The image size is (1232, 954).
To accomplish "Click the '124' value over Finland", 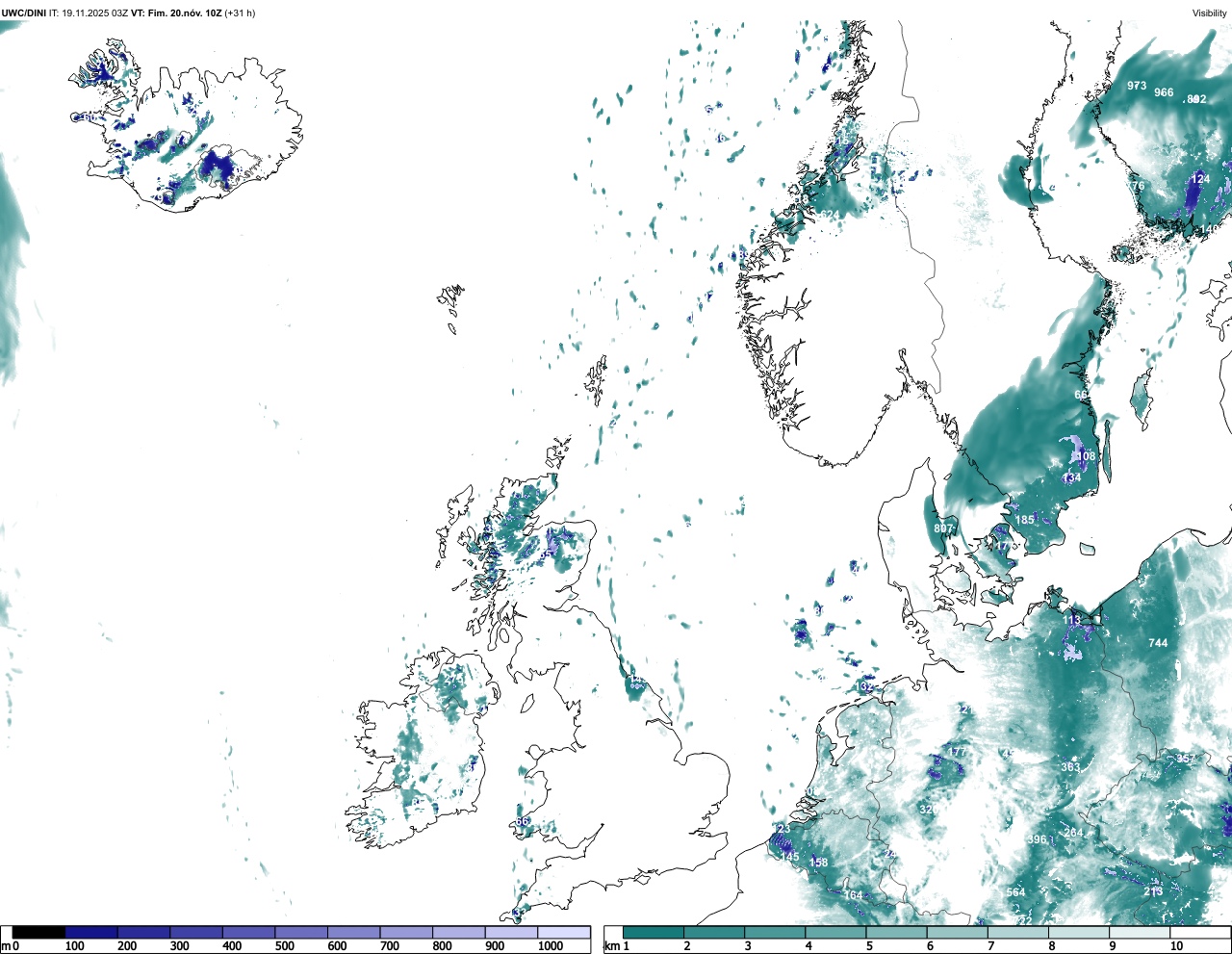I will (1200, 179).
